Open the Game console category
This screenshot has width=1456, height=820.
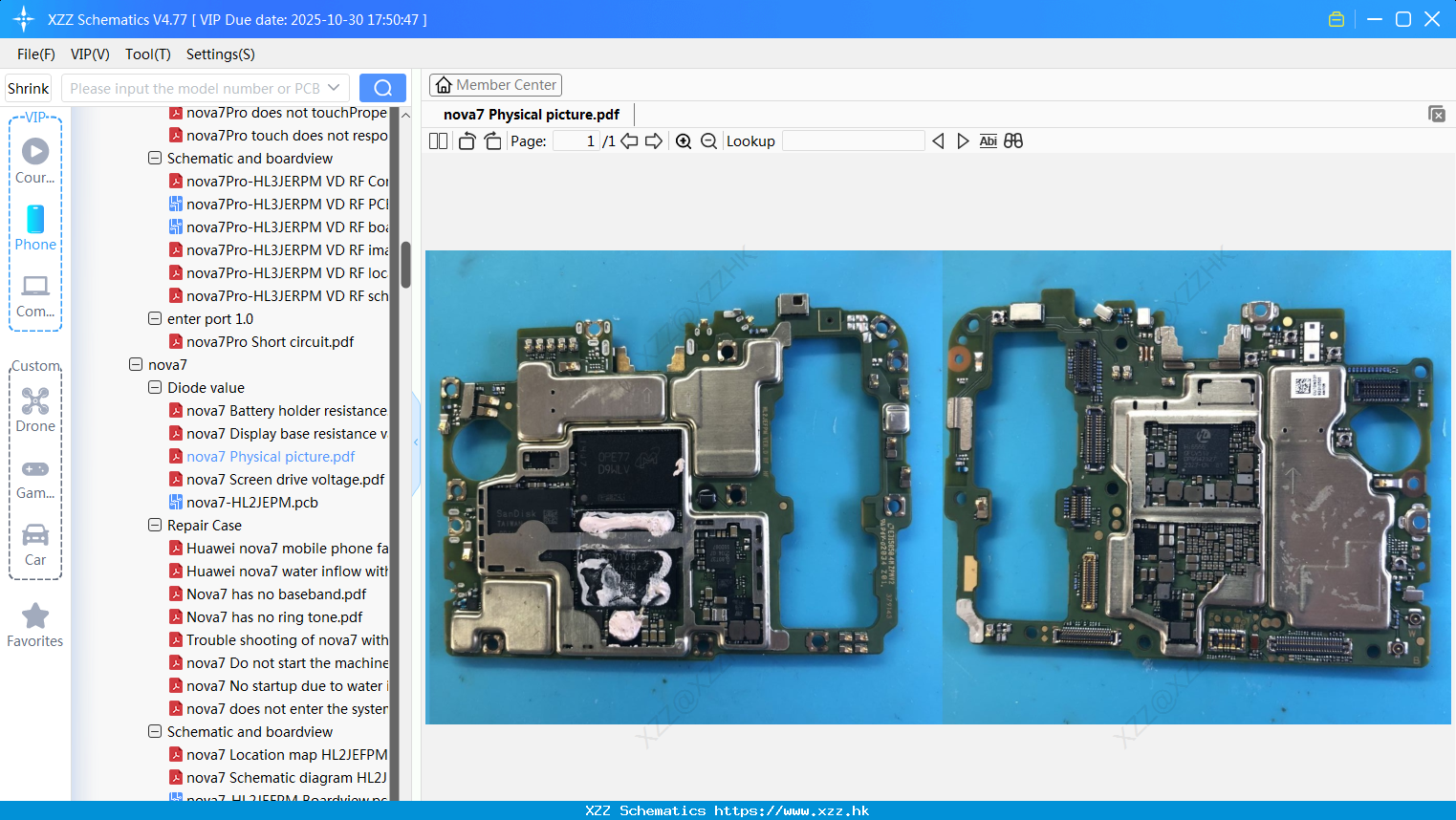pos(35,479)
